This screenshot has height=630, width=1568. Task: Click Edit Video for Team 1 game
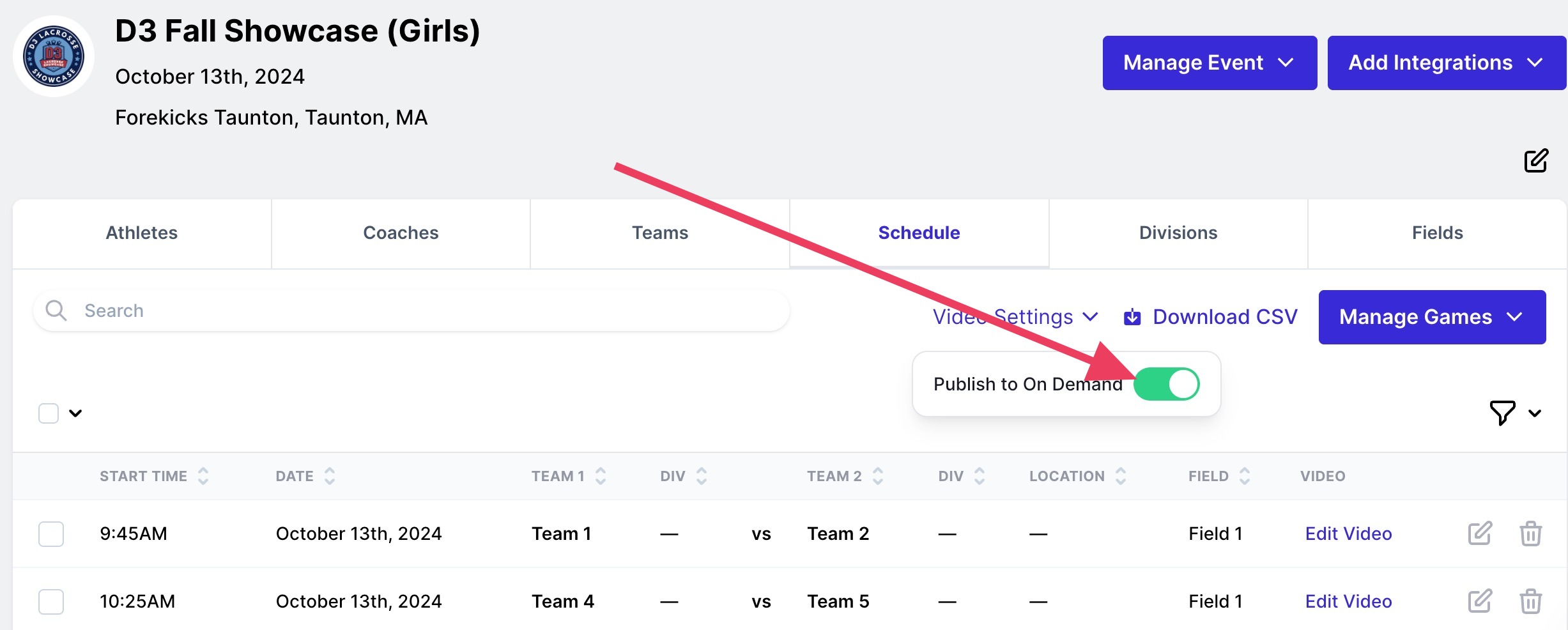[1348, 534]
